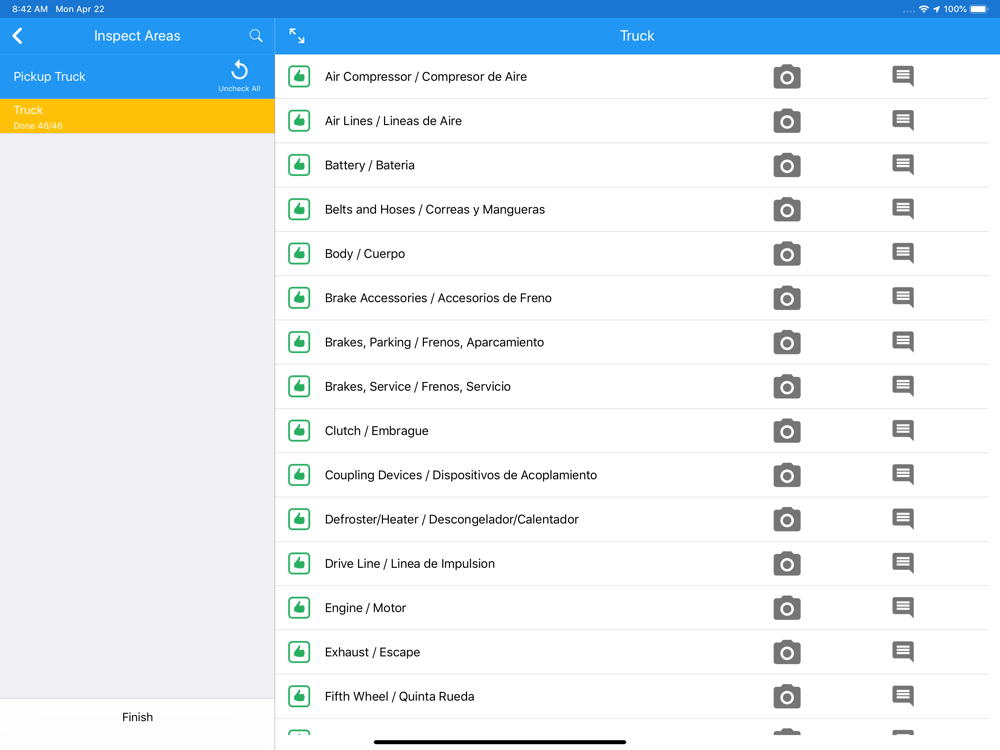Screen dimensions: 1000x750
Task: Tap the Finish button
Action: pos(137,717)
